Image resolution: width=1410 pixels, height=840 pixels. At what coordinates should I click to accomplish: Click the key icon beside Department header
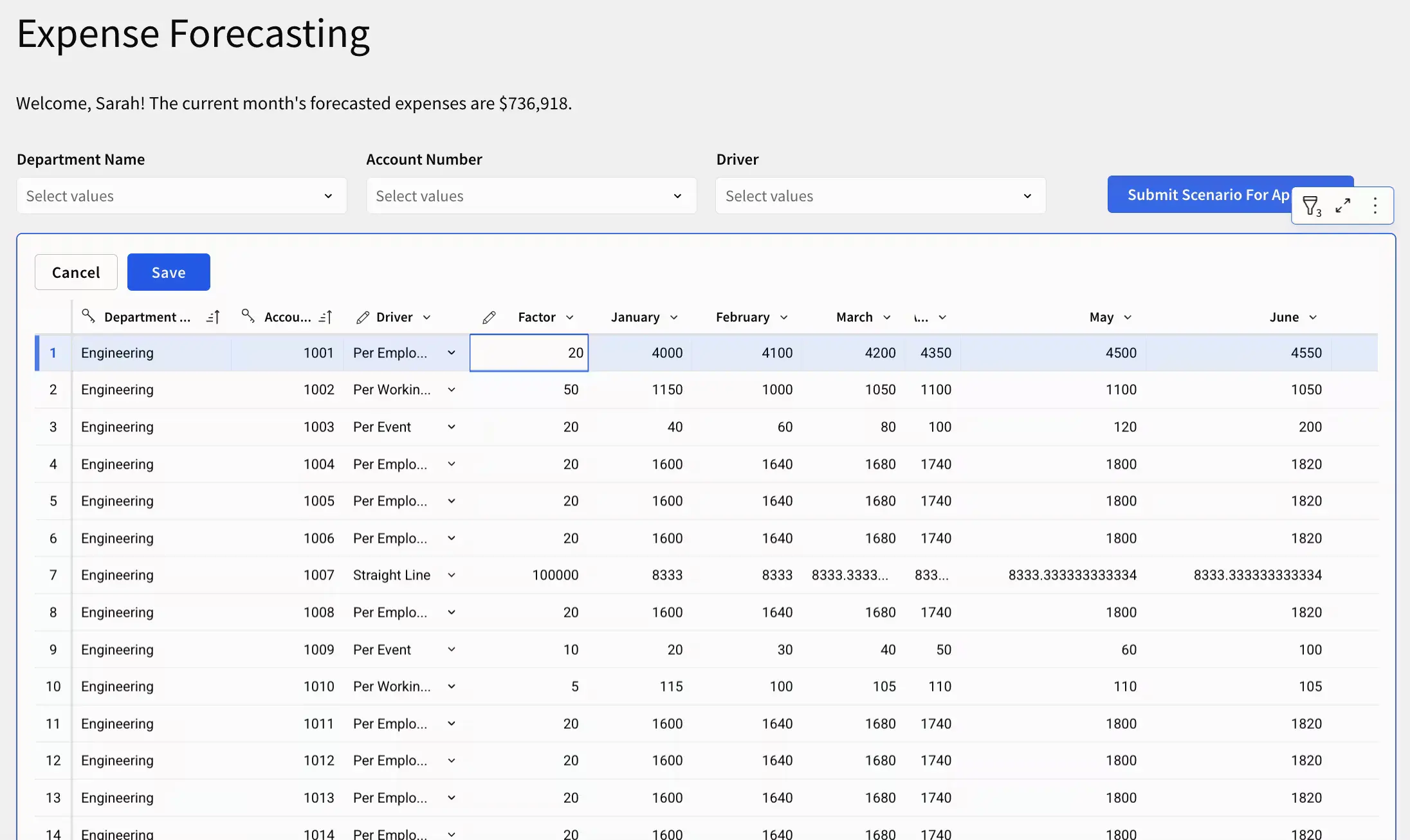tap(89, 316)
